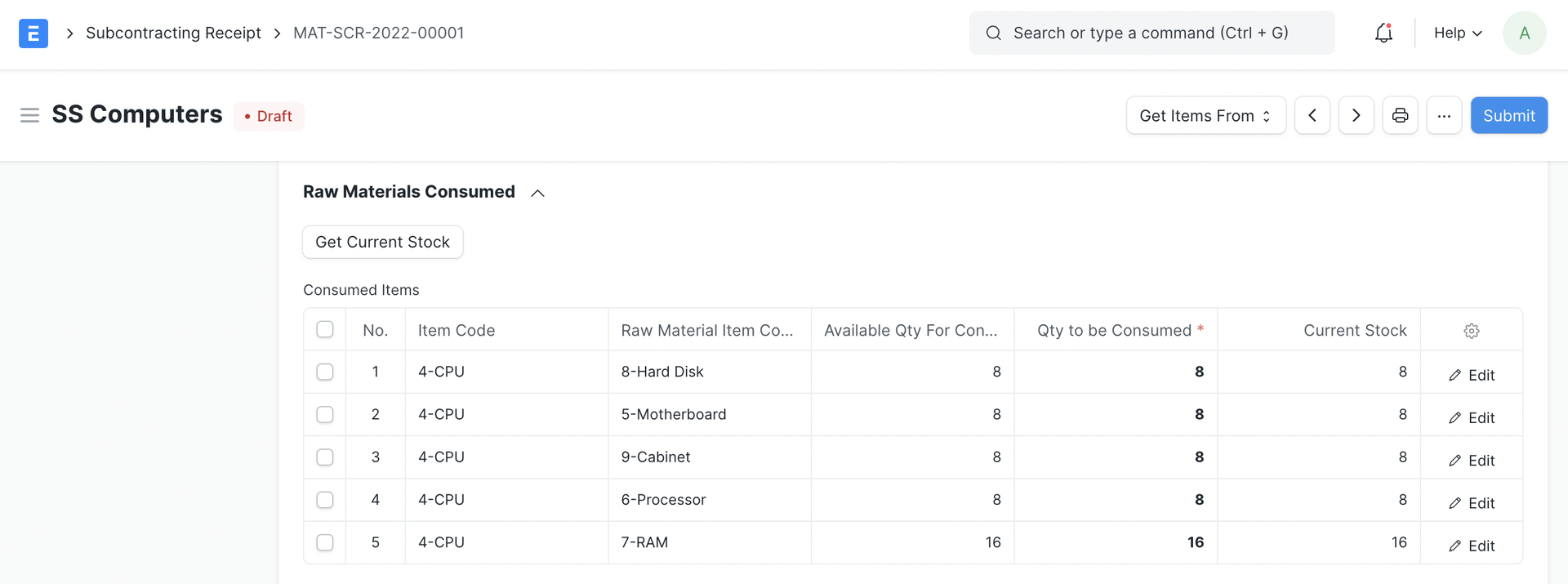The width and height of the screenshot is (1568, 584).
Task: Go to the next document arrow
Action: click(1356, 115)
